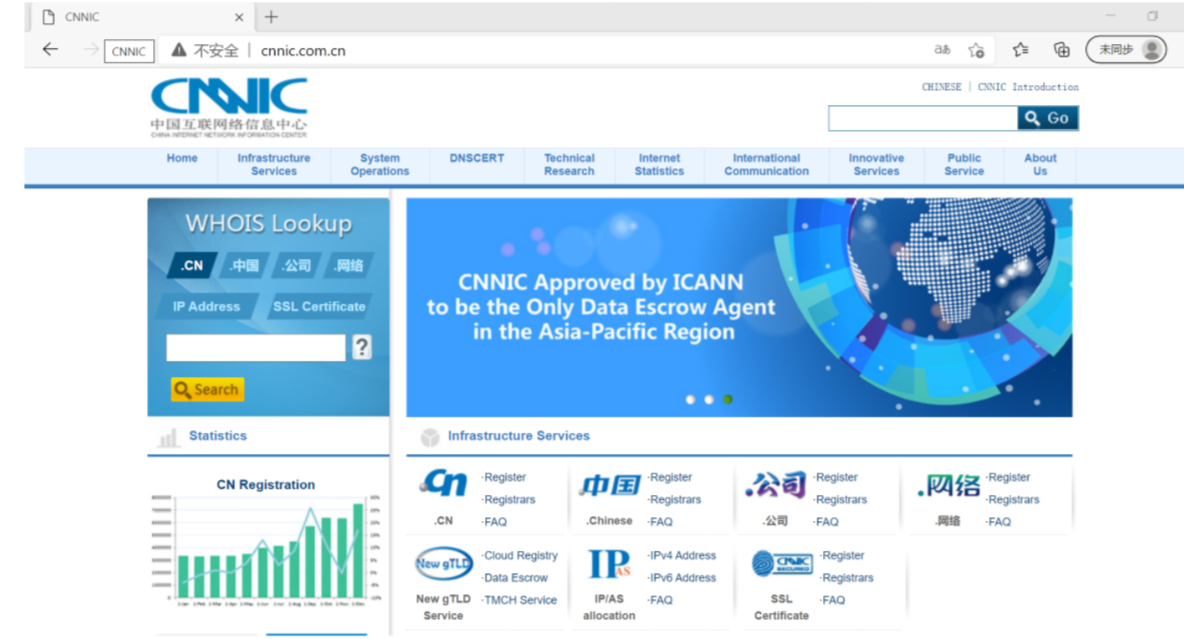The width and height of the screenshot is (1184, 639).
Task: Click the Infrastructure Services section icon
Action: (430, 437)
